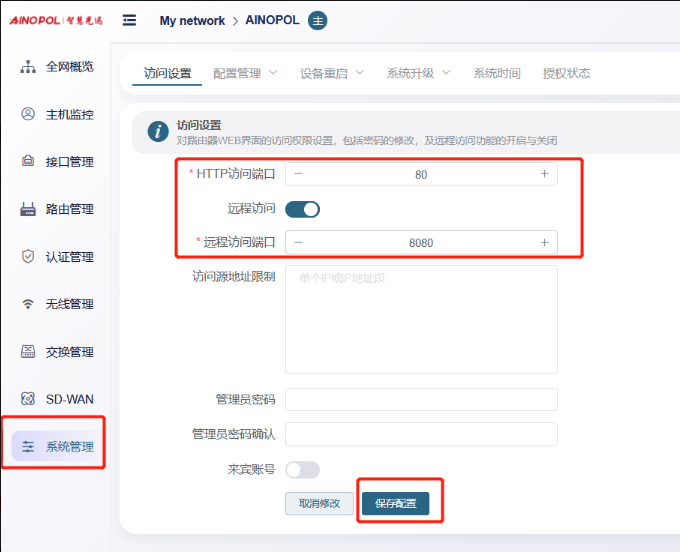Screen dimensions: 680x552
Task: Disable the 远程访问 toggle switch
Action: [302, 209]
